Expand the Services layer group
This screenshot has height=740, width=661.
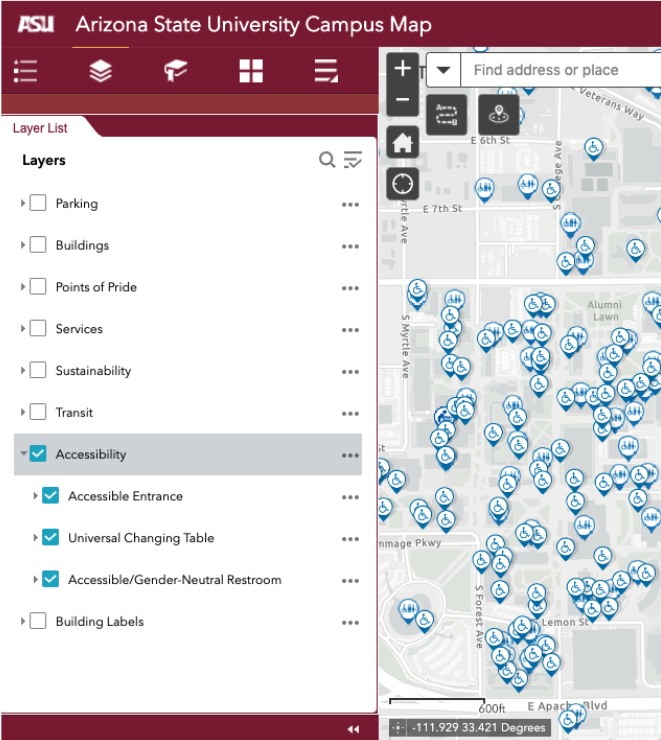click(x=22, y=328)
